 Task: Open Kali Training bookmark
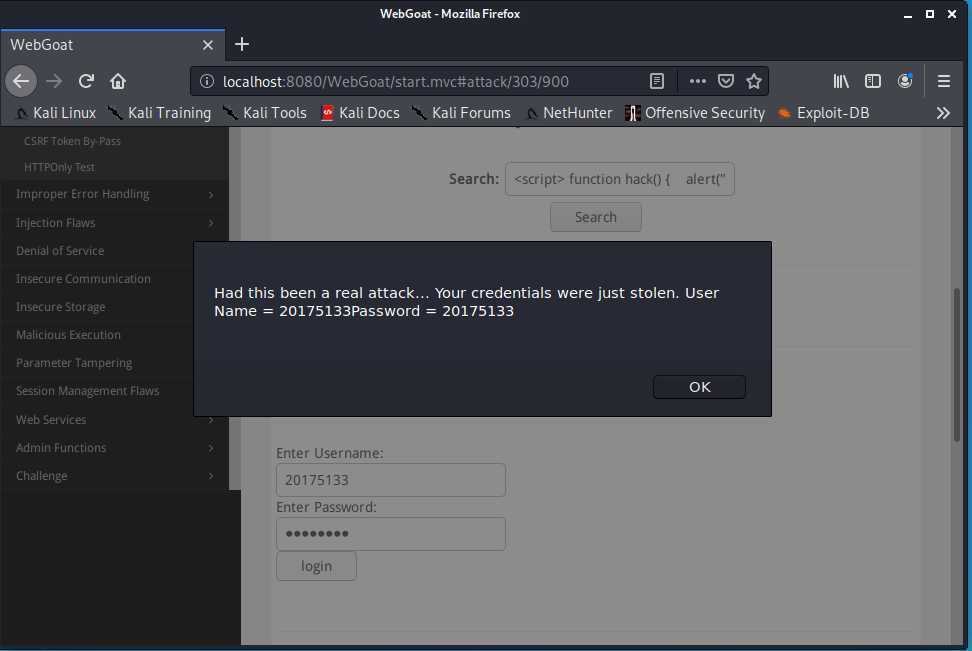click(x=159, y=113)
